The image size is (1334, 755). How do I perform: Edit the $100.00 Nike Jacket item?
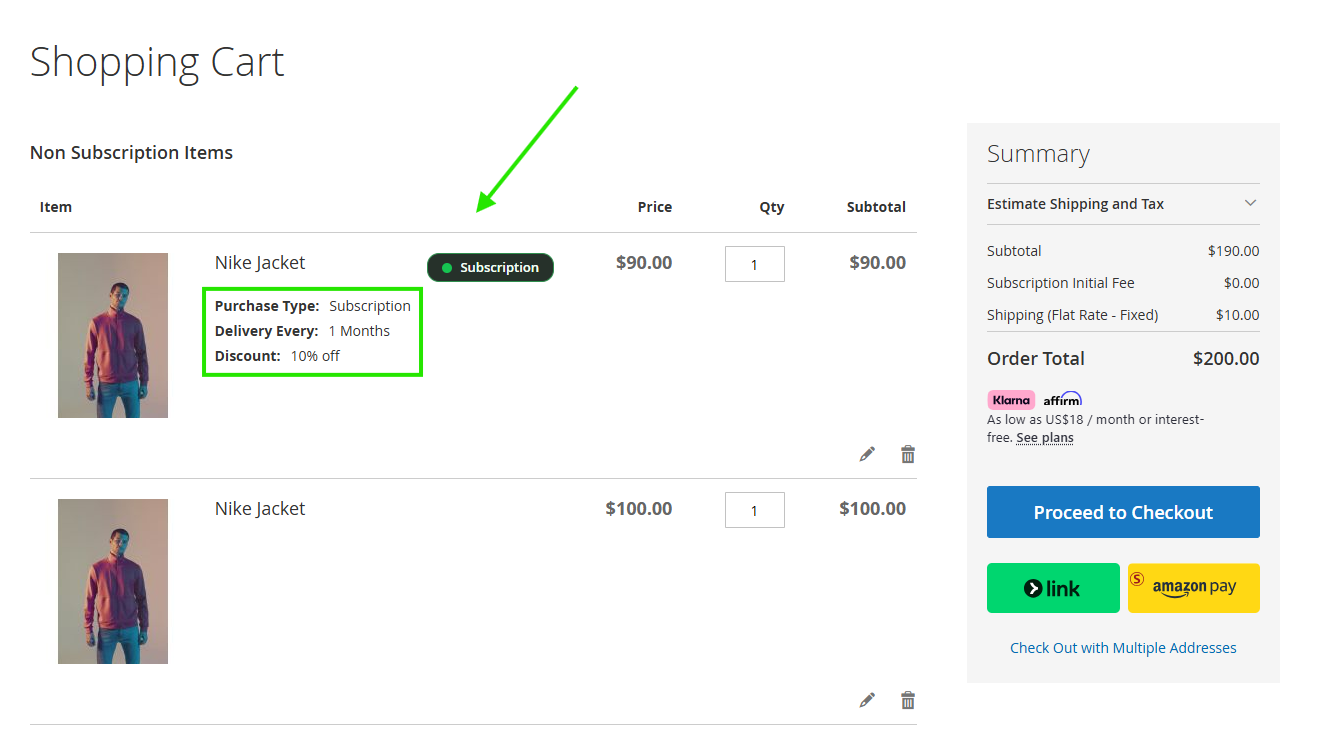tap(867, 700)
